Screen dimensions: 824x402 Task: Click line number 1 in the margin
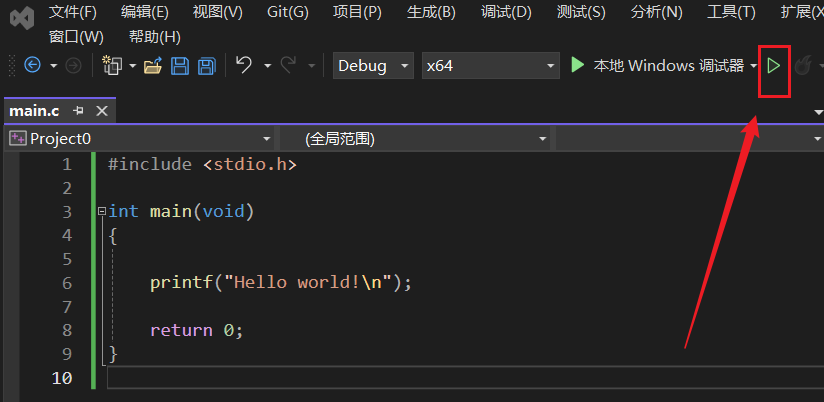(67, 164)
